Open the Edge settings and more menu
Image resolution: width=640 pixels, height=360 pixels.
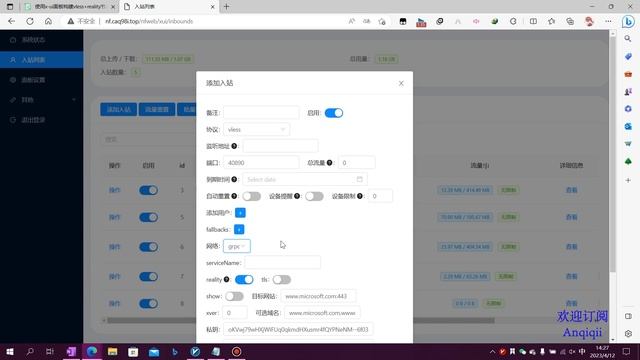click(608, 21)
